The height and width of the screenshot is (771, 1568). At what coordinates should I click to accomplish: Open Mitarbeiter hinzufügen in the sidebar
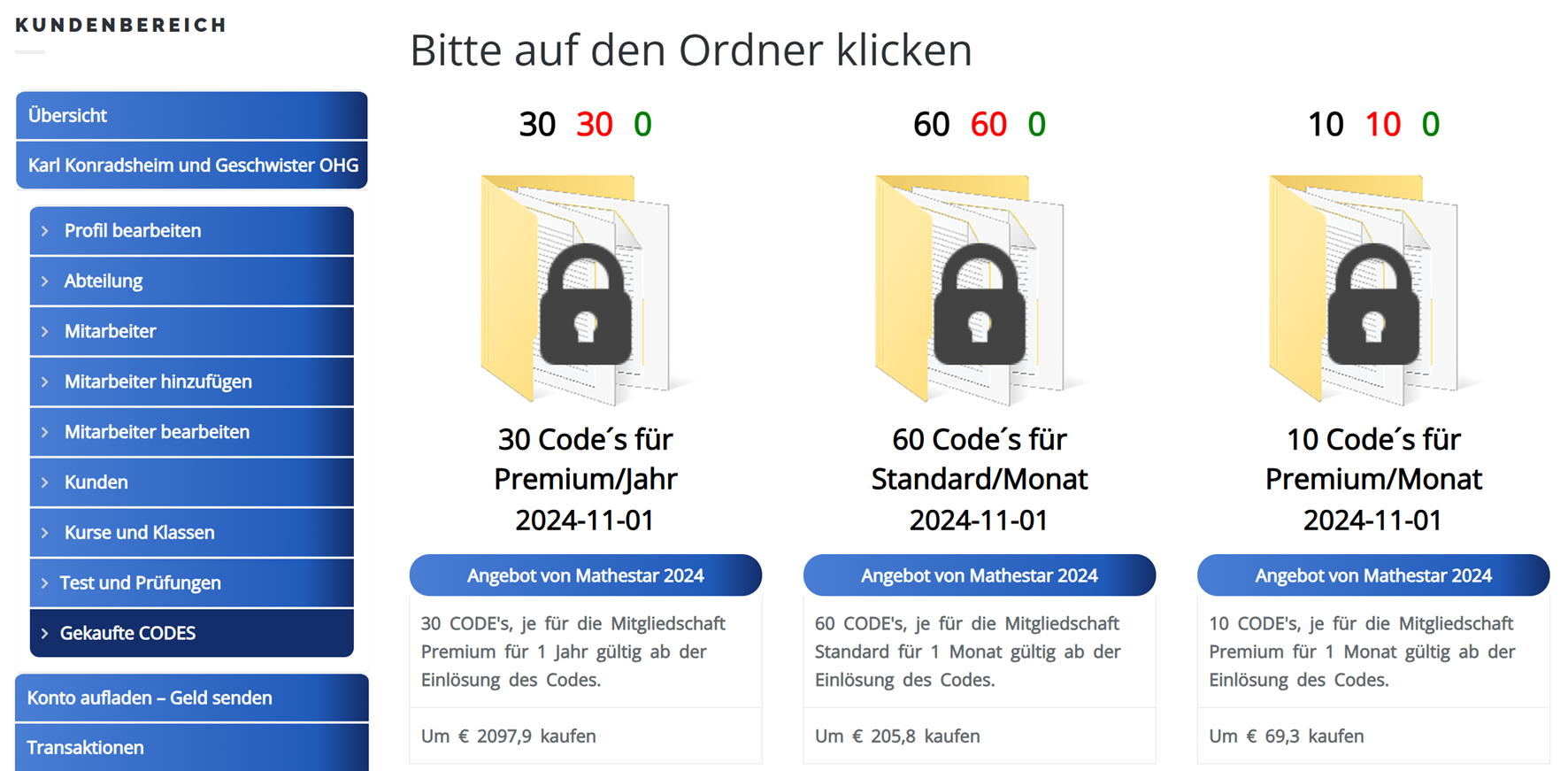pos(158,382)
